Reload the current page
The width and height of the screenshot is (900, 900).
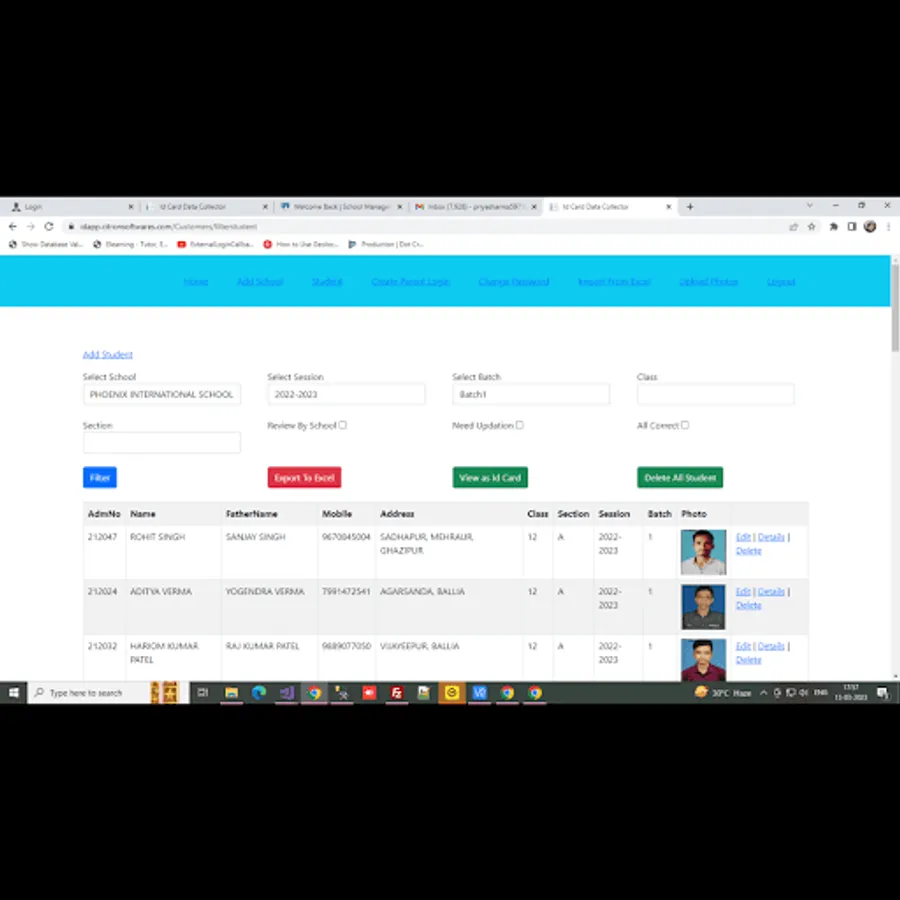click(x=49, y=227)
